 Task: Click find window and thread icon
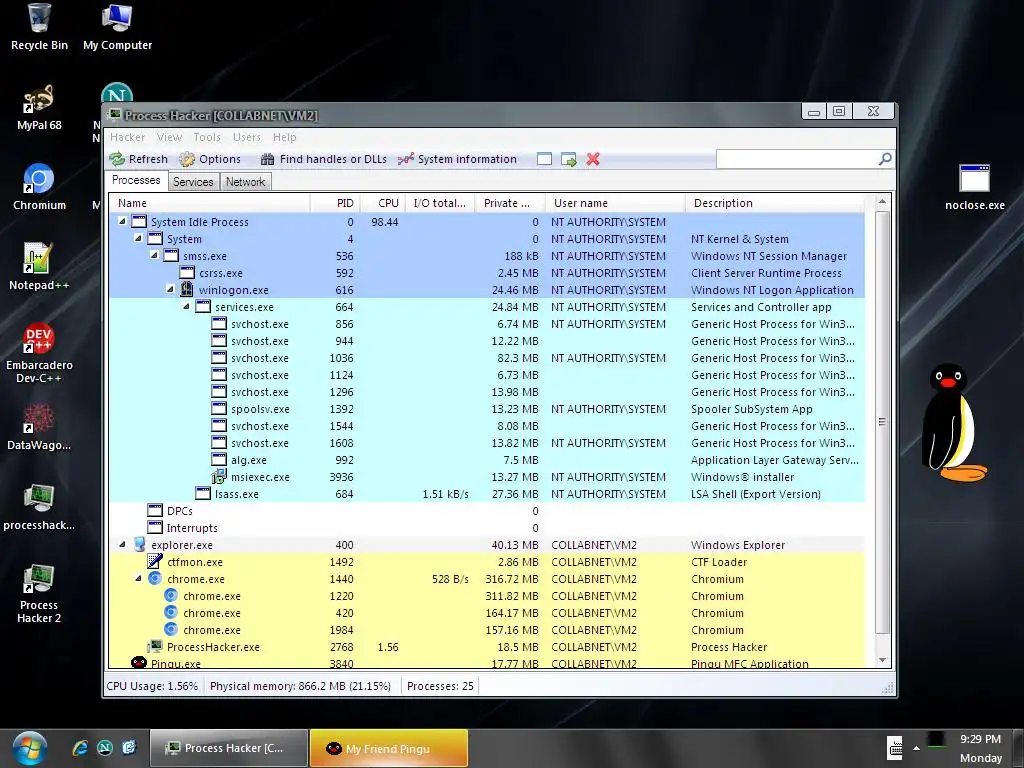click(568, 159)
